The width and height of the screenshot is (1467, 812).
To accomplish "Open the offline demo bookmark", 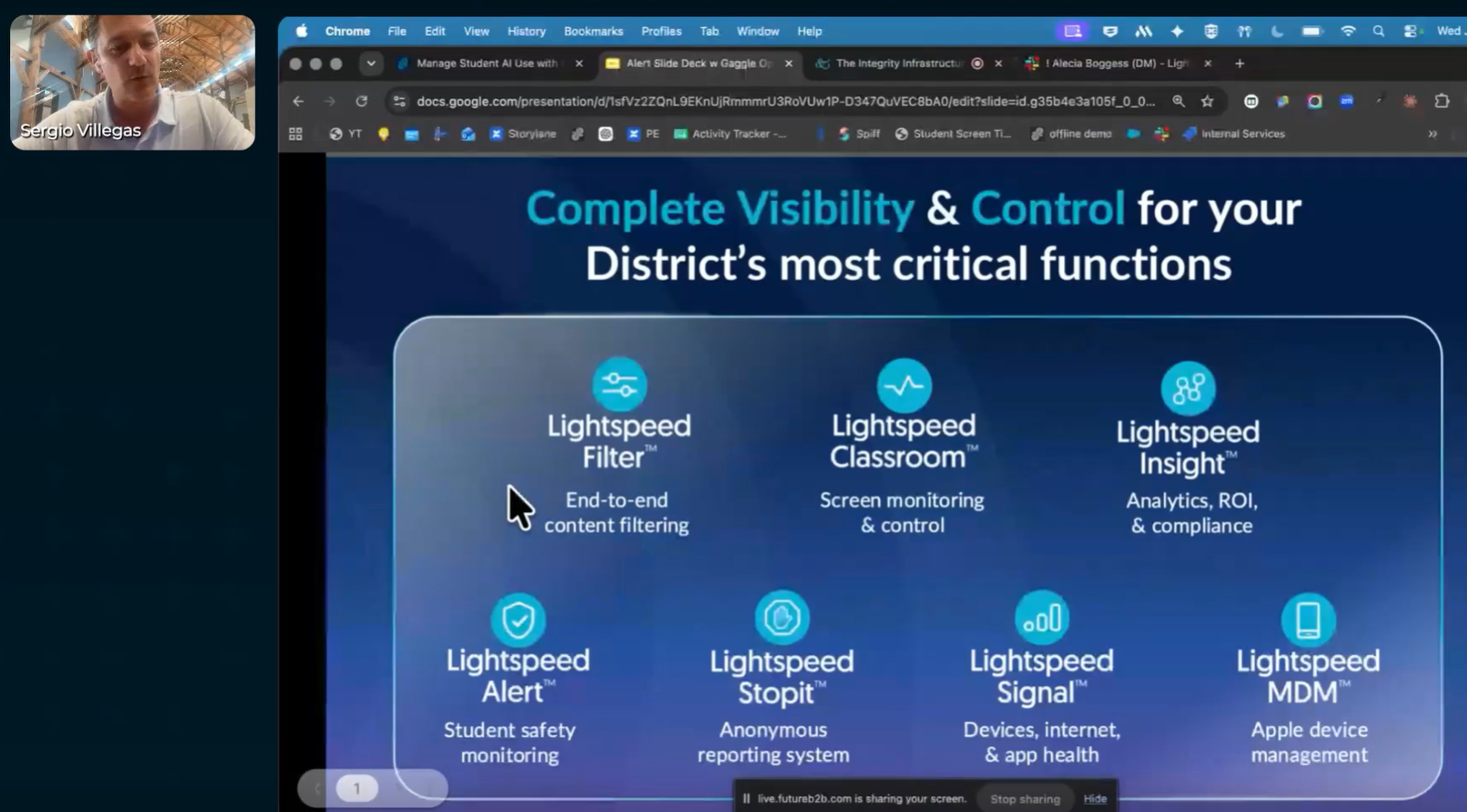I will [x=1071, y=134].
